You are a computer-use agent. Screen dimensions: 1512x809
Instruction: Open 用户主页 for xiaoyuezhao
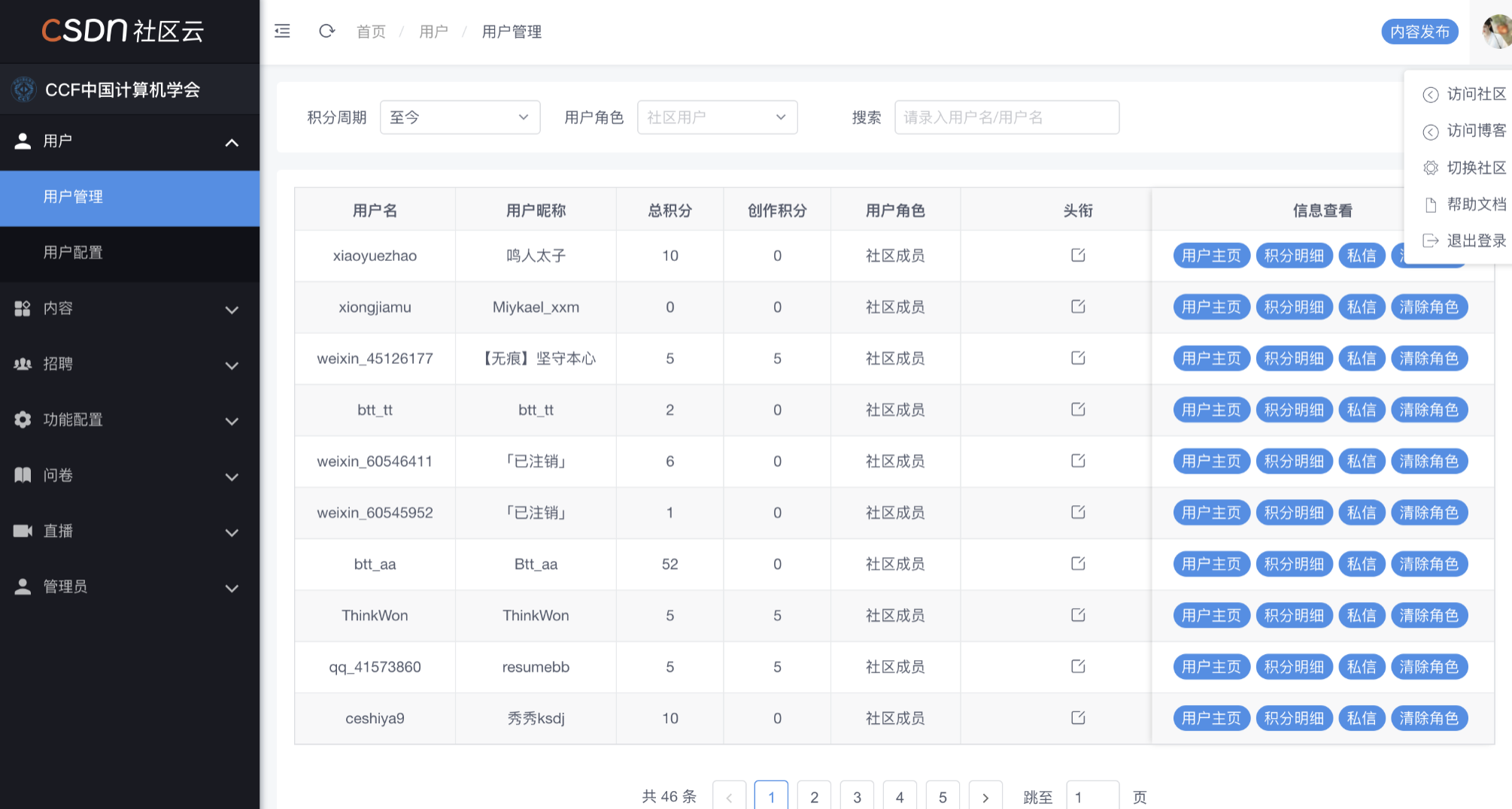click(1211, 256)
